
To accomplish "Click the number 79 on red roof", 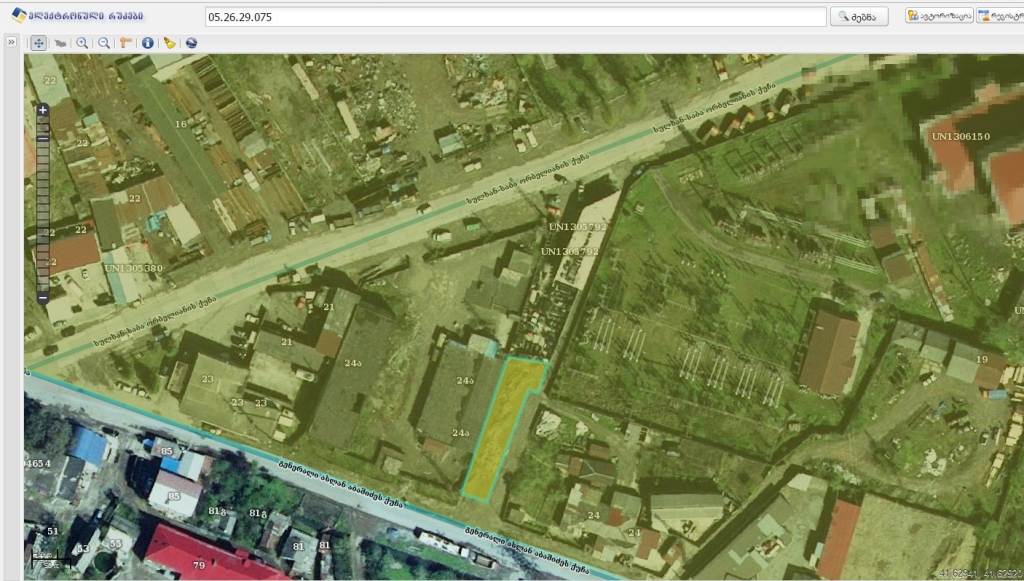I will click(x=199, y=565).
